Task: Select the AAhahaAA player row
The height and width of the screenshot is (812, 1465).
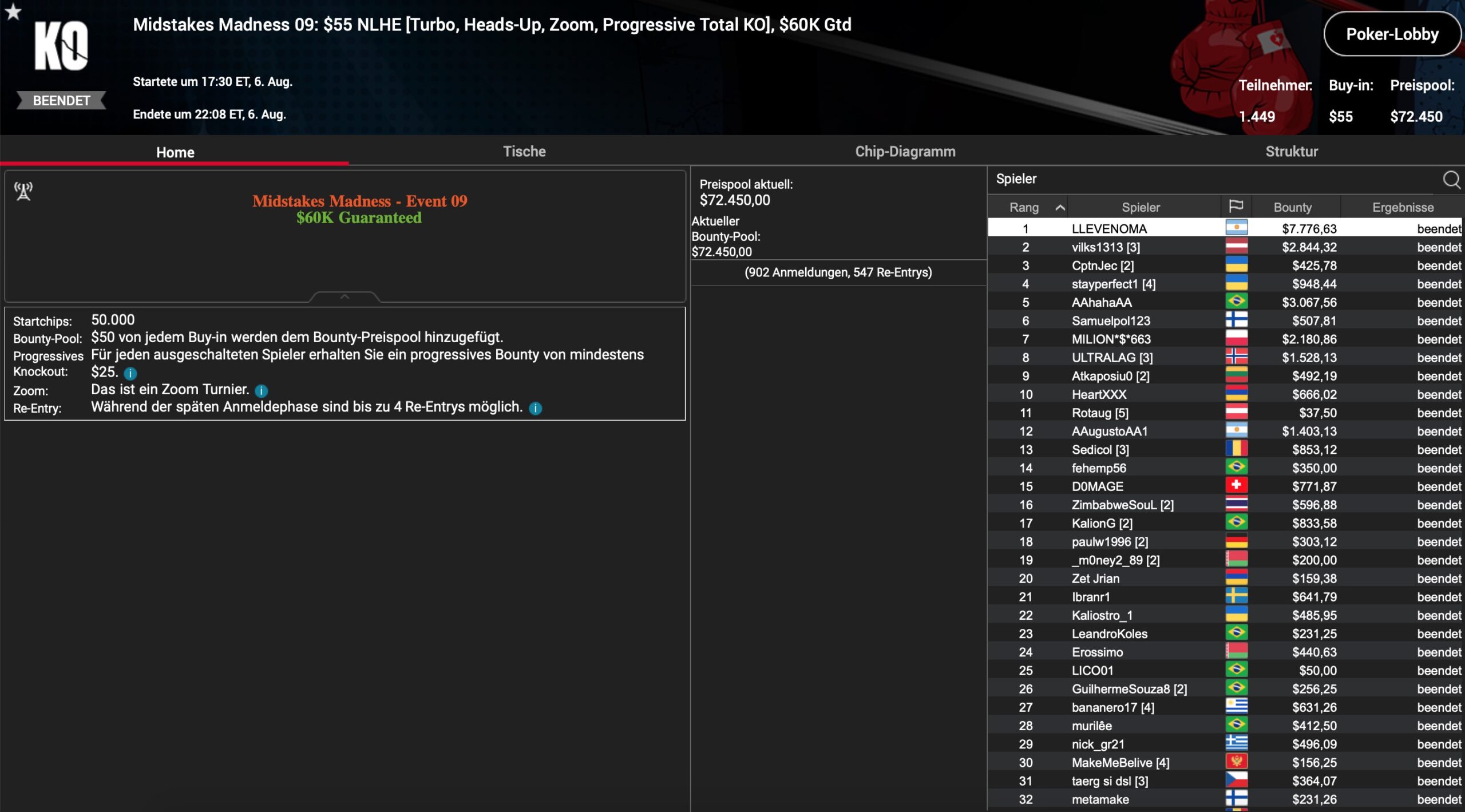Action: [1101, 302]
